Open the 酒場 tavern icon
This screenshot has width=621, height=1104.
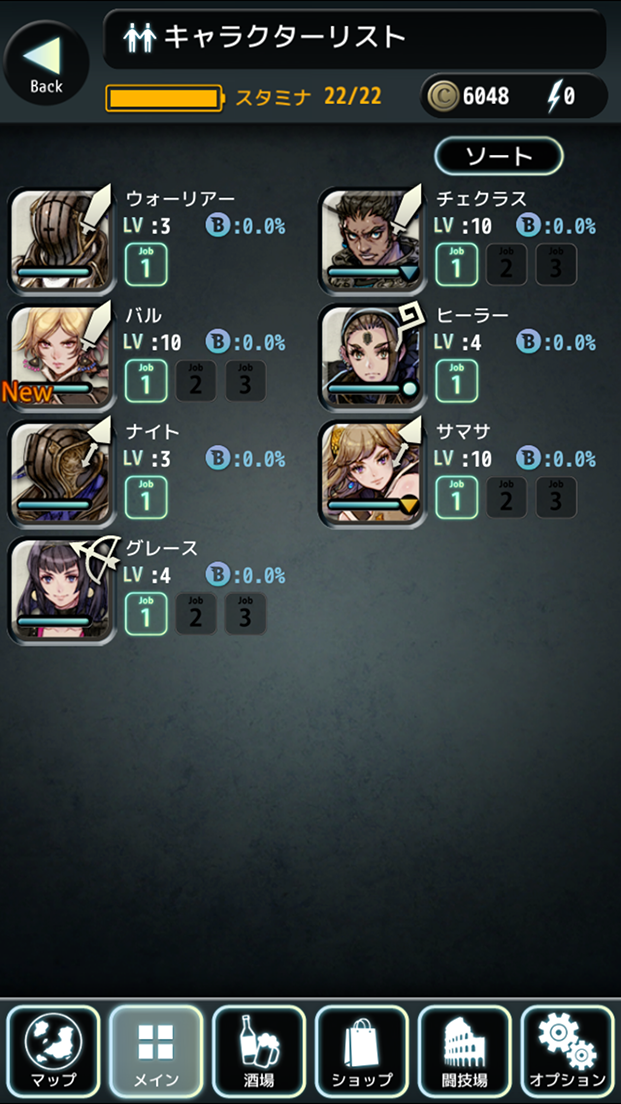[x=258, y=1051]
